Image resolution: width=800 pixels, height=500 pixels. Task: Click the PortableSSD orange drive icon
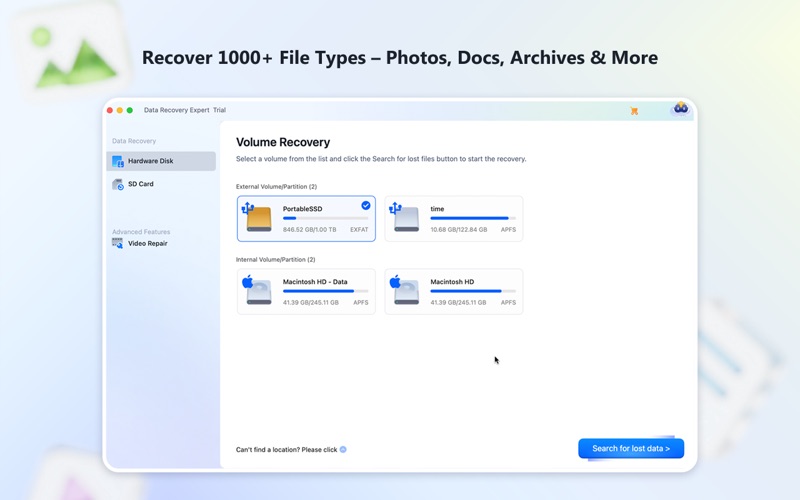pos(257,218)
